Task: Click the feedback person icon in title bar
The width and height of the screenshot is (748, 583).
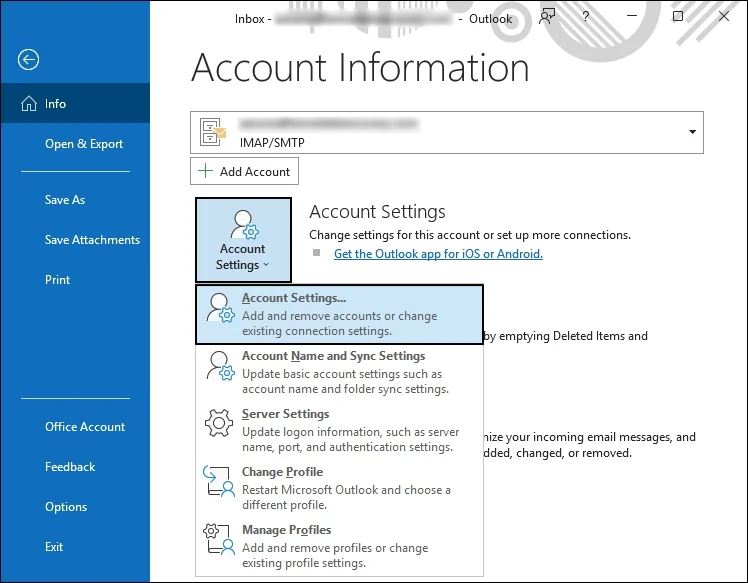Action: (547, 17)
